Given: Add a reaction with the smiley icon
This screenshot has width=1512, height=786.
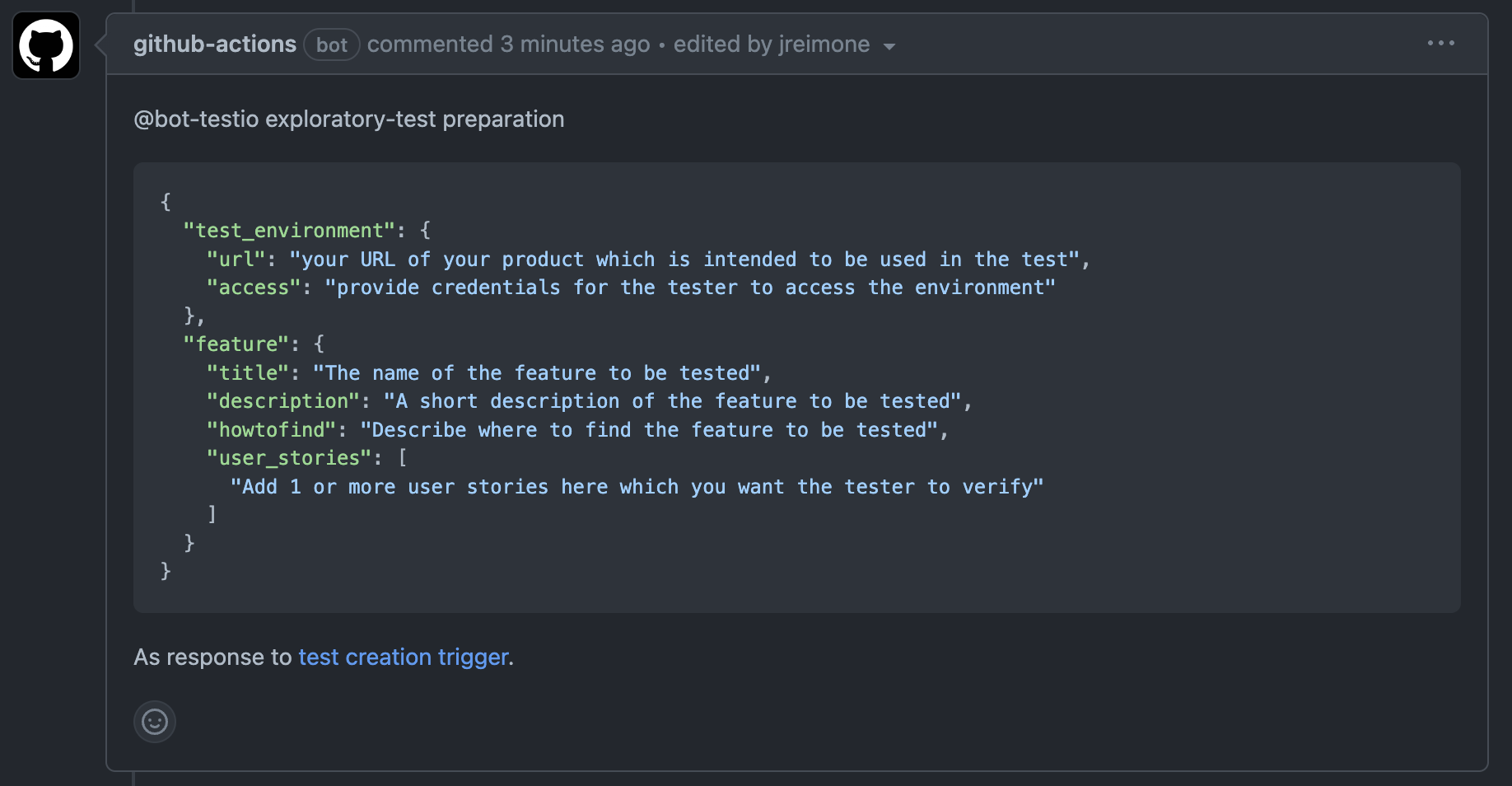Looking at the screenshot, I should pyautogui.click(x=155, y=722).
